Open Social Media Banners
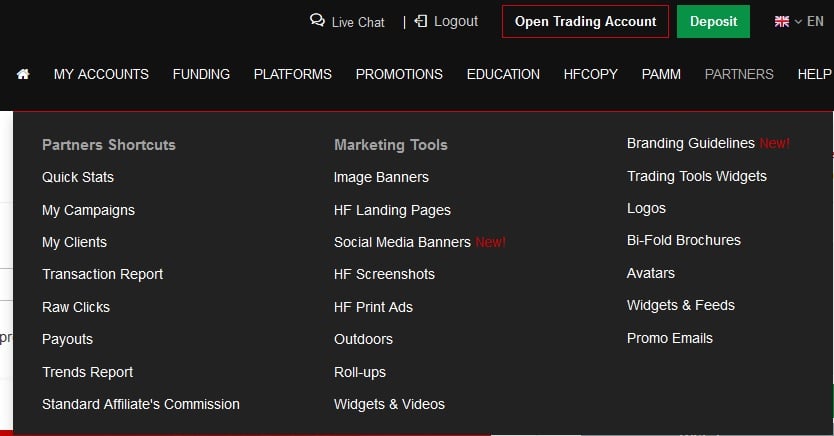Viewport: 834px width, 436px height. coord(403,242)
